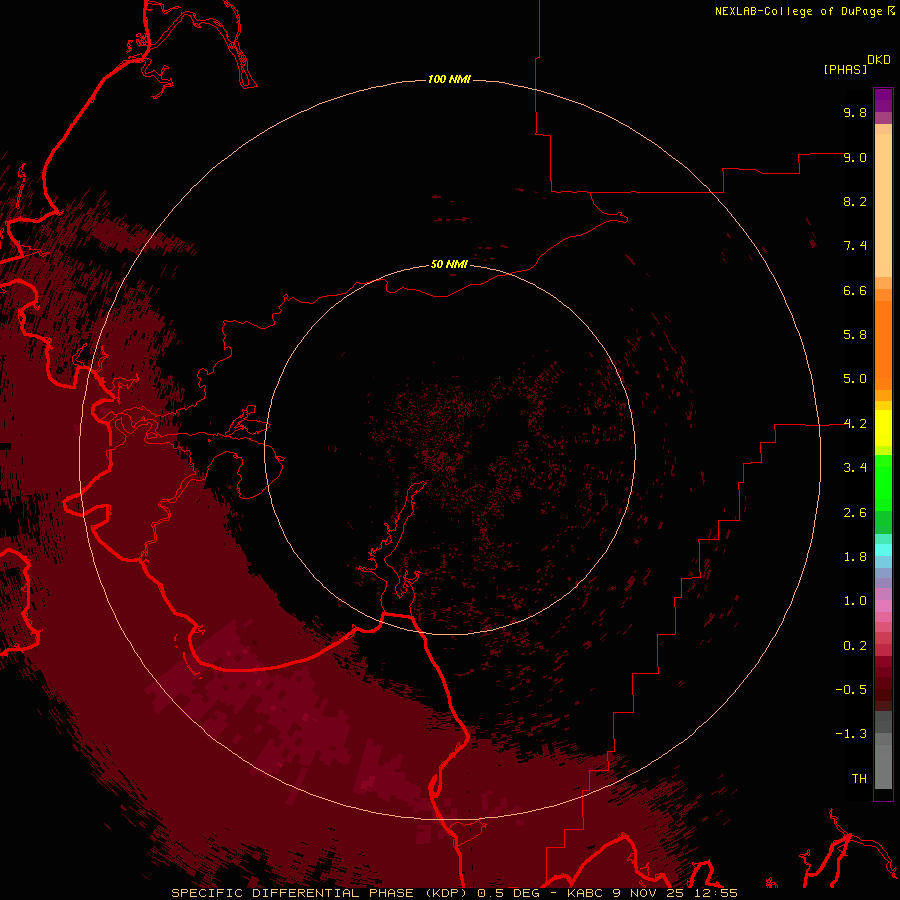Viewport: 900px width, 900px height.
Task: Click the [PHAS] units label
Action: click(x=845, y=69)
